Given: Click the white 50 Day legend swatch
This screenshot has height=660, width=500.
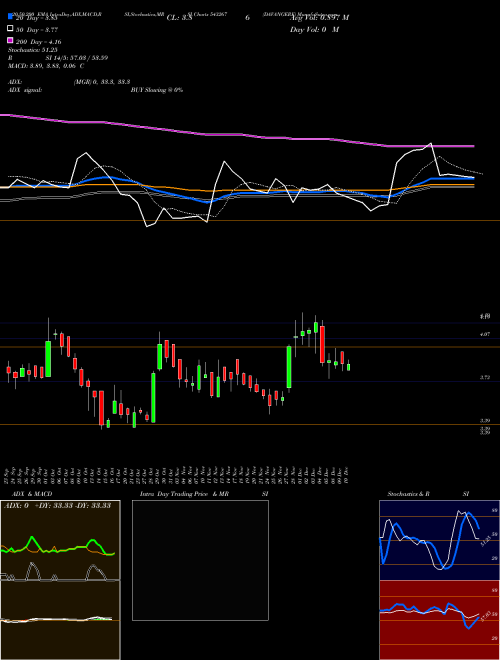Looking at the screenshot, I should [x=11, y=29].
